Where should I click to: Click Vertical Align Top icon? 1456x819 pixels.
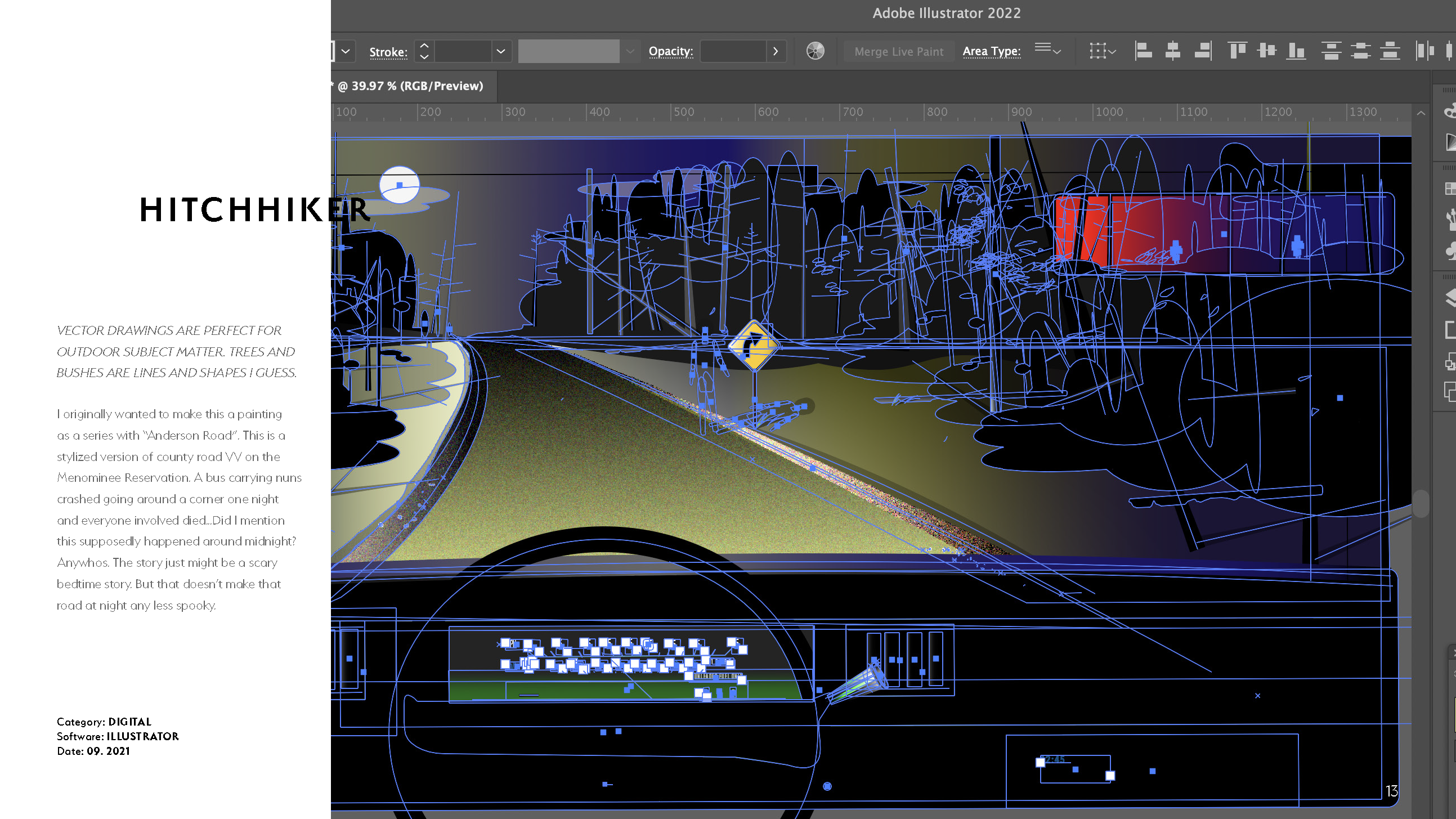1237,51
